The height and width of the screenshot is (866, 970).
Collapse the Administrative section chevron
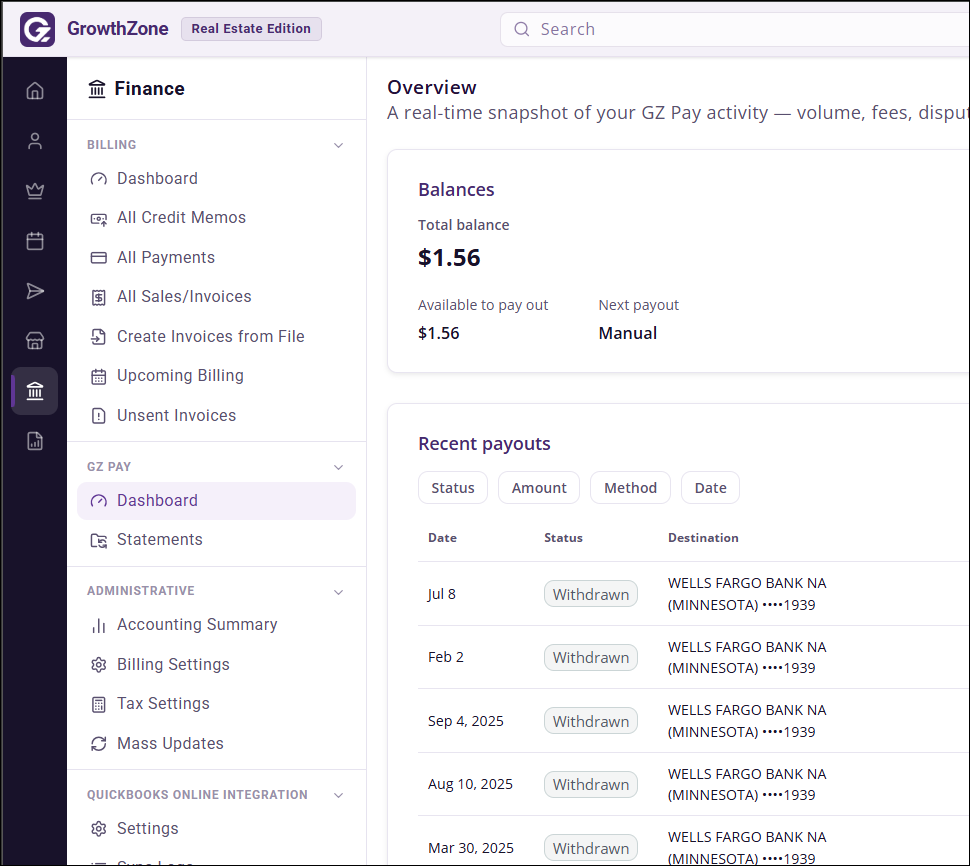[x=338, y=592]
